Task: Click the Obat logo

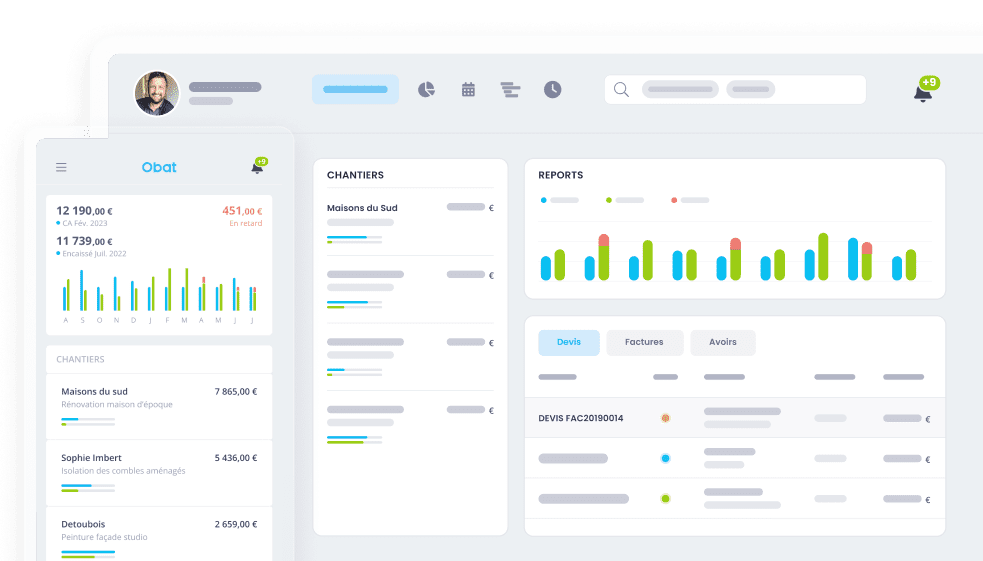Action: tap(159, 167)
